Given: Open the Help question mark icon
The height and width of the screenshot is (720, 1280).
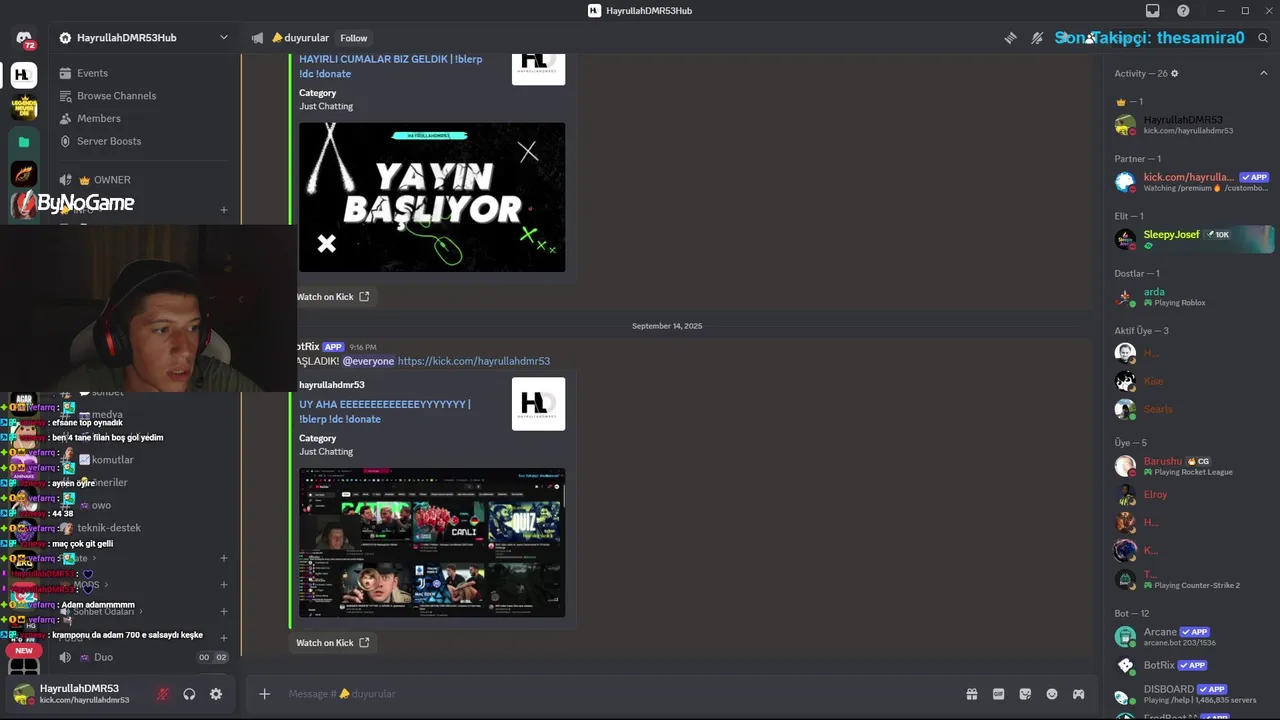Looking at the screenshot, I should point(1184,11).
